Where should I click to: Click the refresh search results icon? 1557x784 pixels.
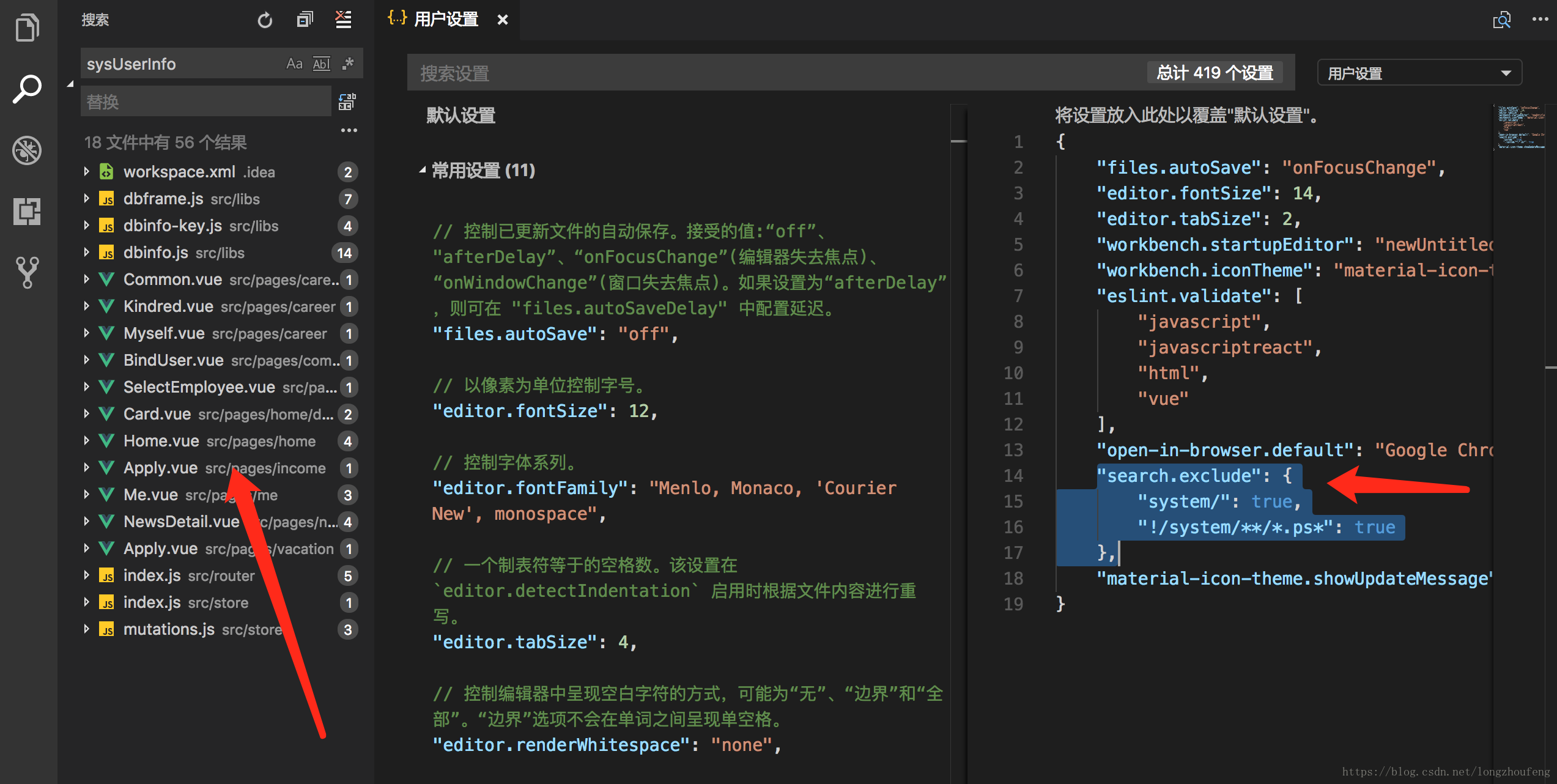click(265, 20)
